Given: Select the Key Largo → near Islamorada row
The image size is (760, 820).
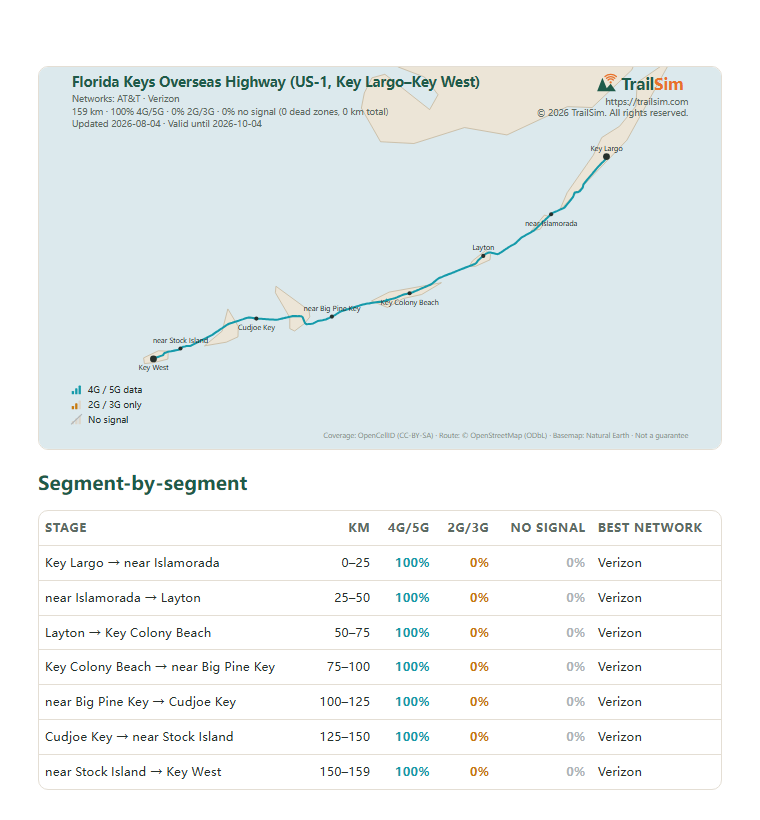Looking at the screenshot, I should tap(380, 563).
